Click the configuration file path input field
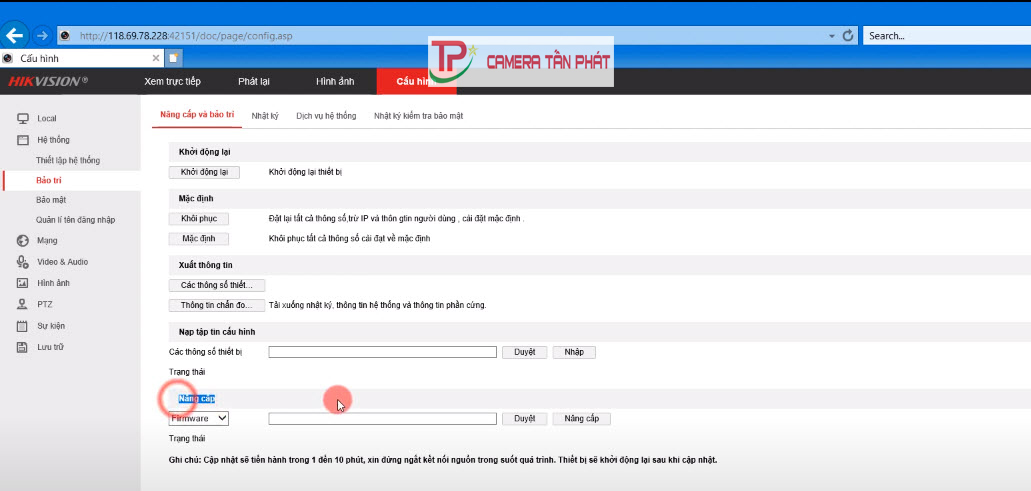The height and width of the screenshot is (491, 1031). point(382,352)
